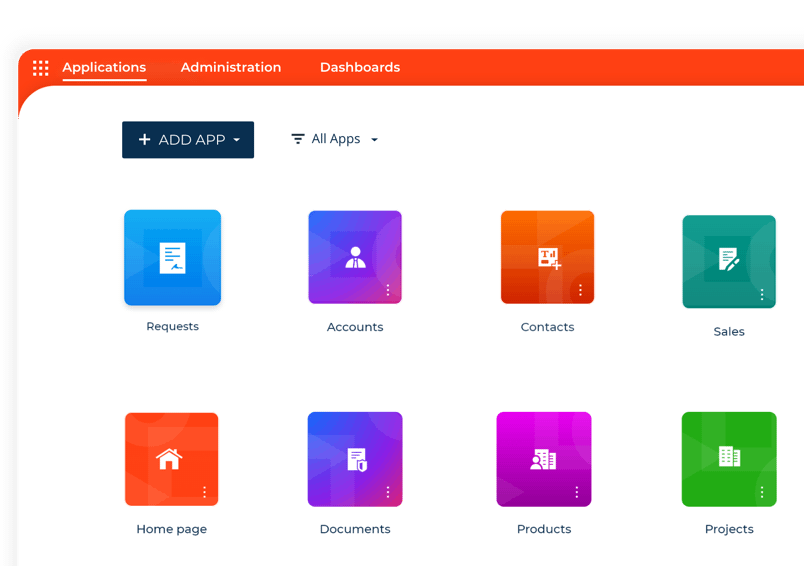Open the Documents app tile
The height and width of the screenshot is (566, 804).
(x=355, y=459)
